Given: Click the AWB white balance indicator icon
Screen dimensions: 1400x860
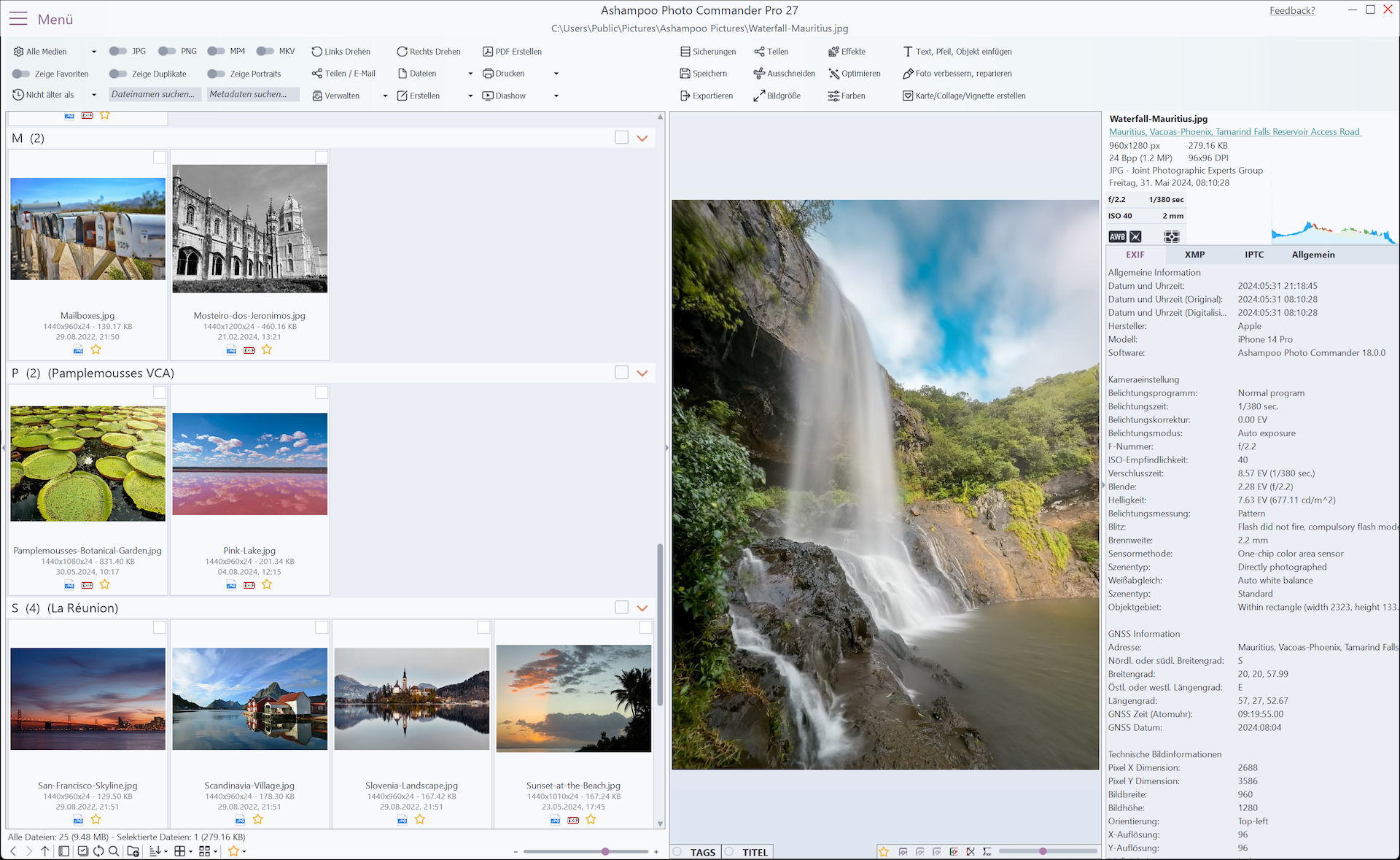Looking at the screenshot, I should tap(1117, 236).
